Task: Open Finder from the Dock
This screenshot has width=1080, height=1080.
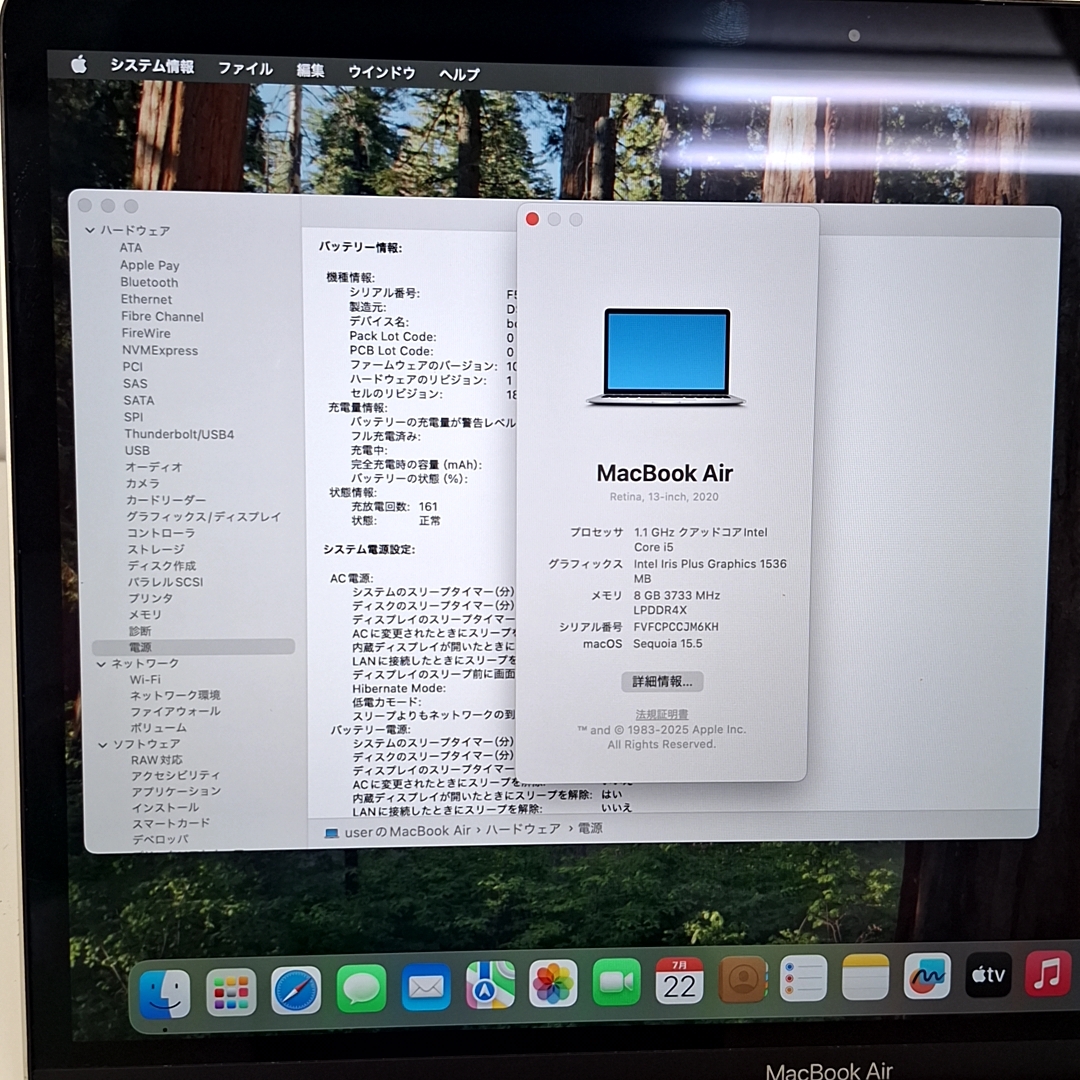Action: pos(165,993)
